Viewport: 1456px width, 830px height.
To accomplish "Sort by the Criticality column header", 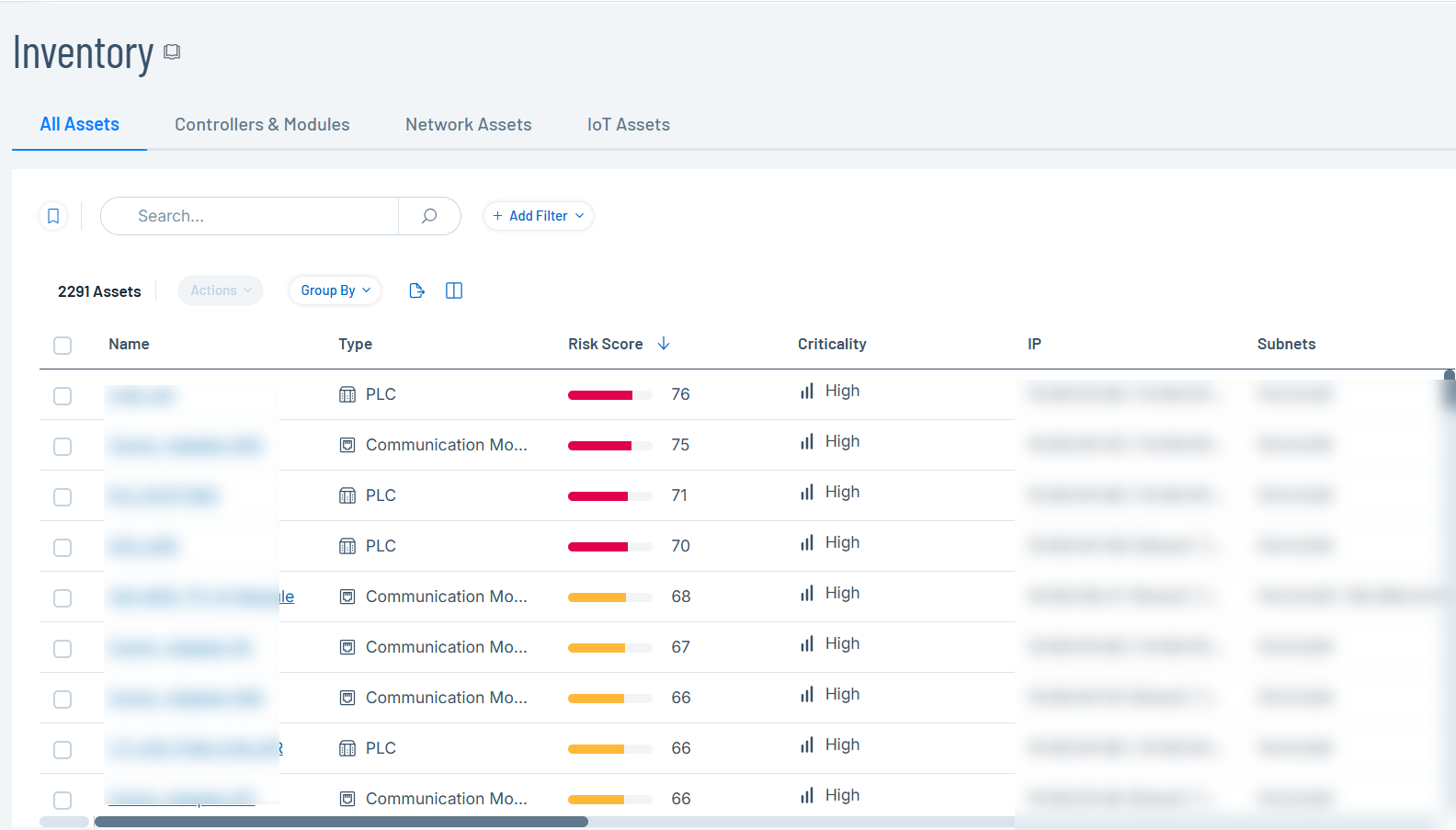I will [x=832, y=344].
